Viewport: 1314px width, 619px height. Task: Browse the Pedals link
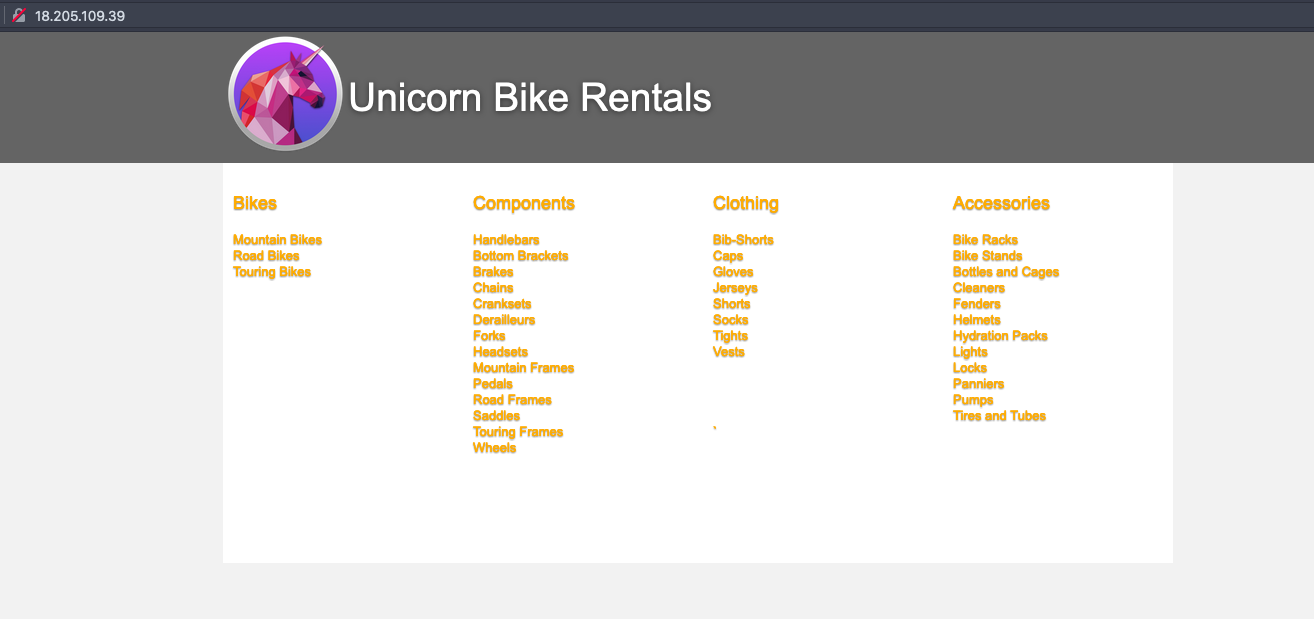(493, 384)
